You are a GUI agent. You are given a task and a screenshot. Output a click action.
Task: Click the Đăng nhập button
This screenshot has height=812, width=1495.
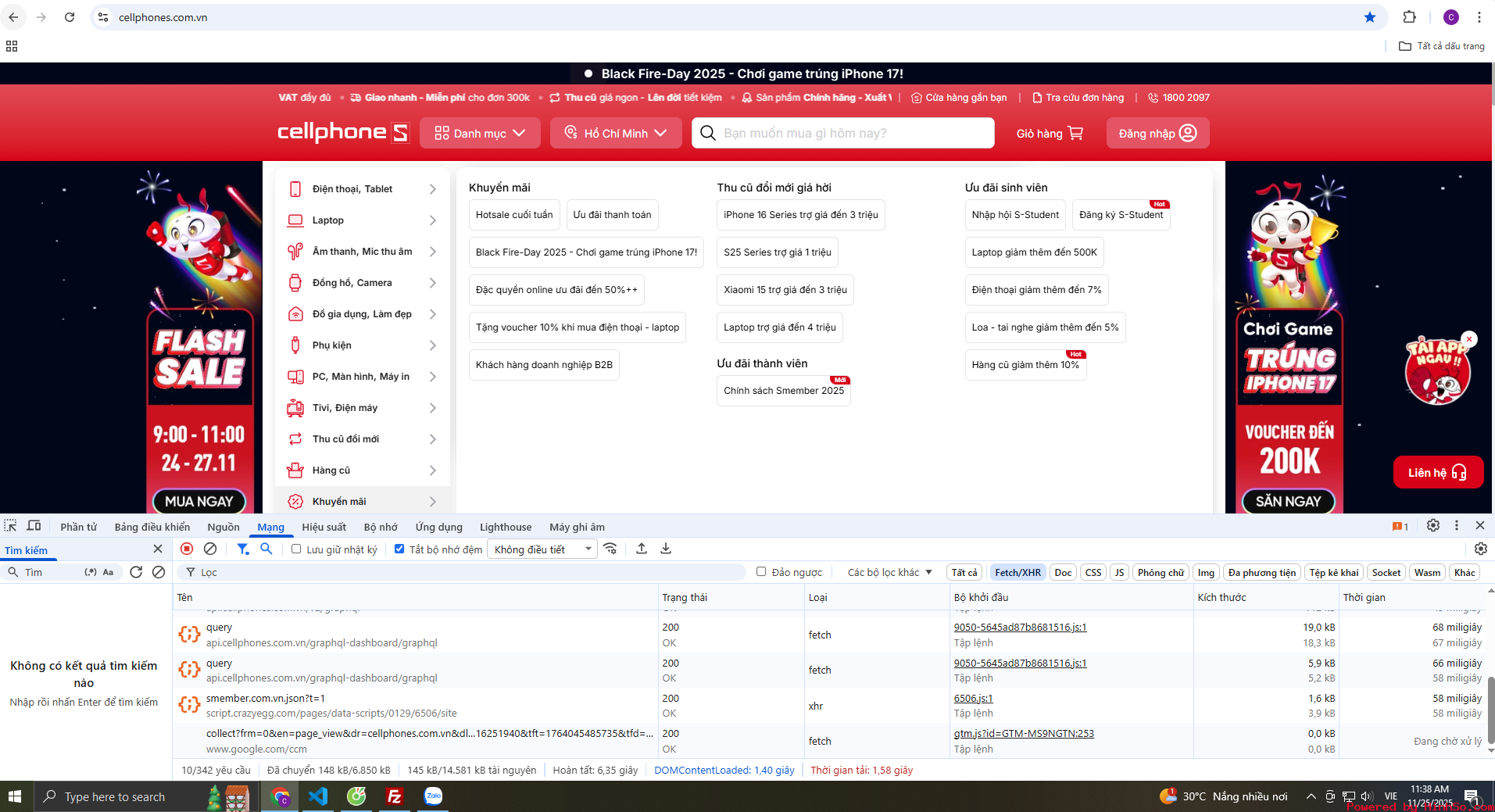click(1157, 133)
